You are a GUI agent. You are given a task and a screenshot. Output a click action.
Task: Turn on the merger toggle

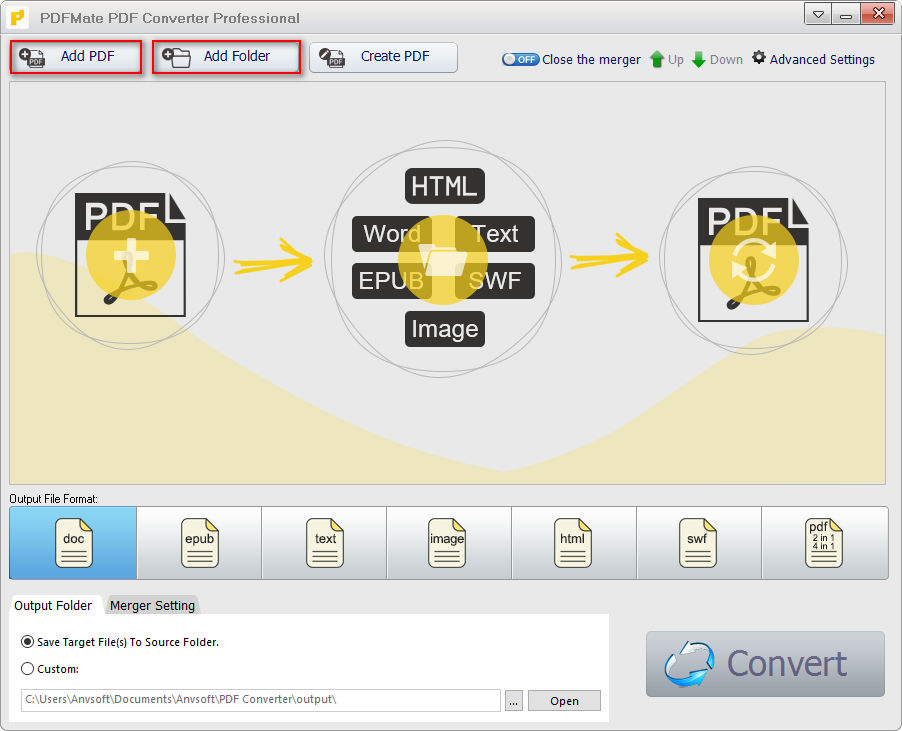(x=520, y=59)
